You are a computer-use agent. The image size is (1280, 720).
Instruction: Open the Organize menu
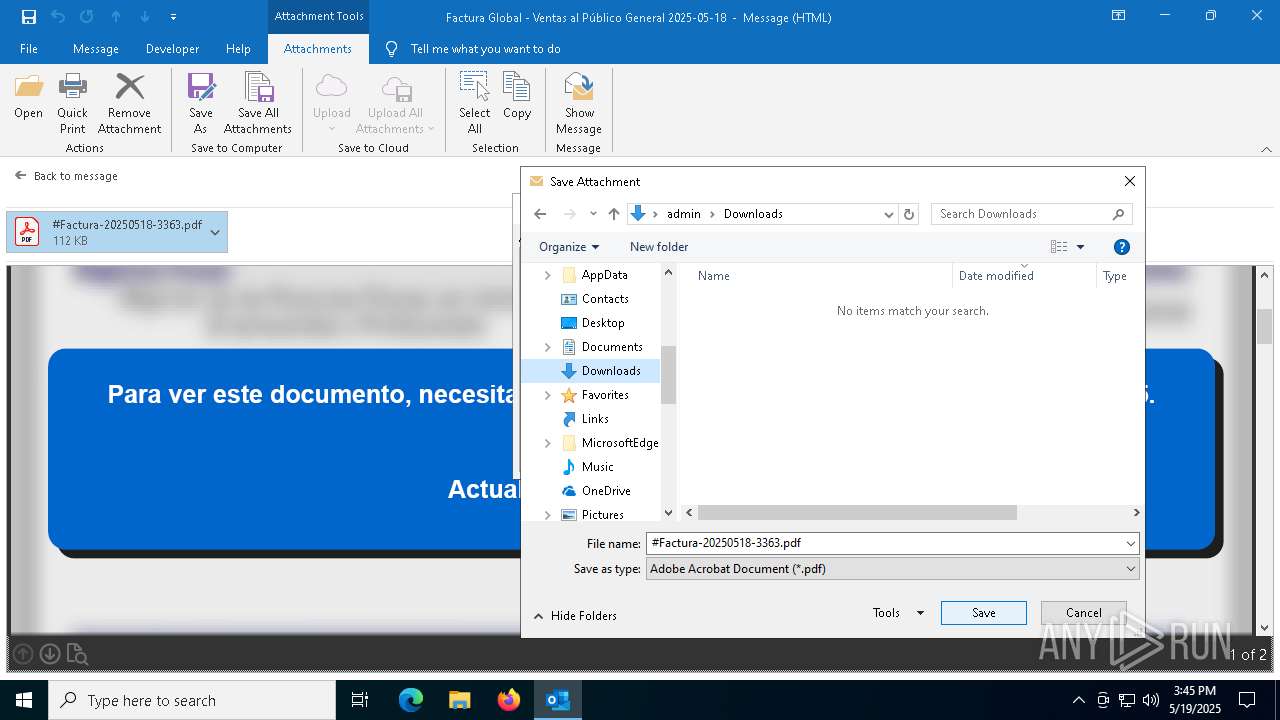coord(569,246)
